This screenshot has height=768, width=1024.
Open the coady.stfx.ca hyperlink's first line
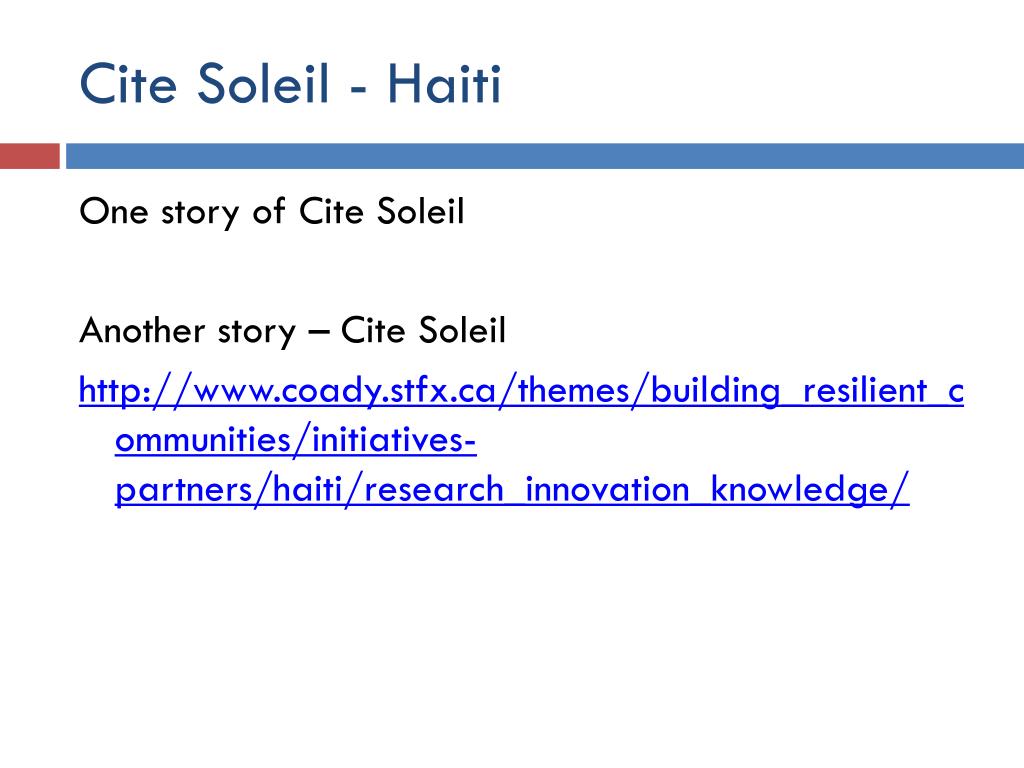[521, 391]
